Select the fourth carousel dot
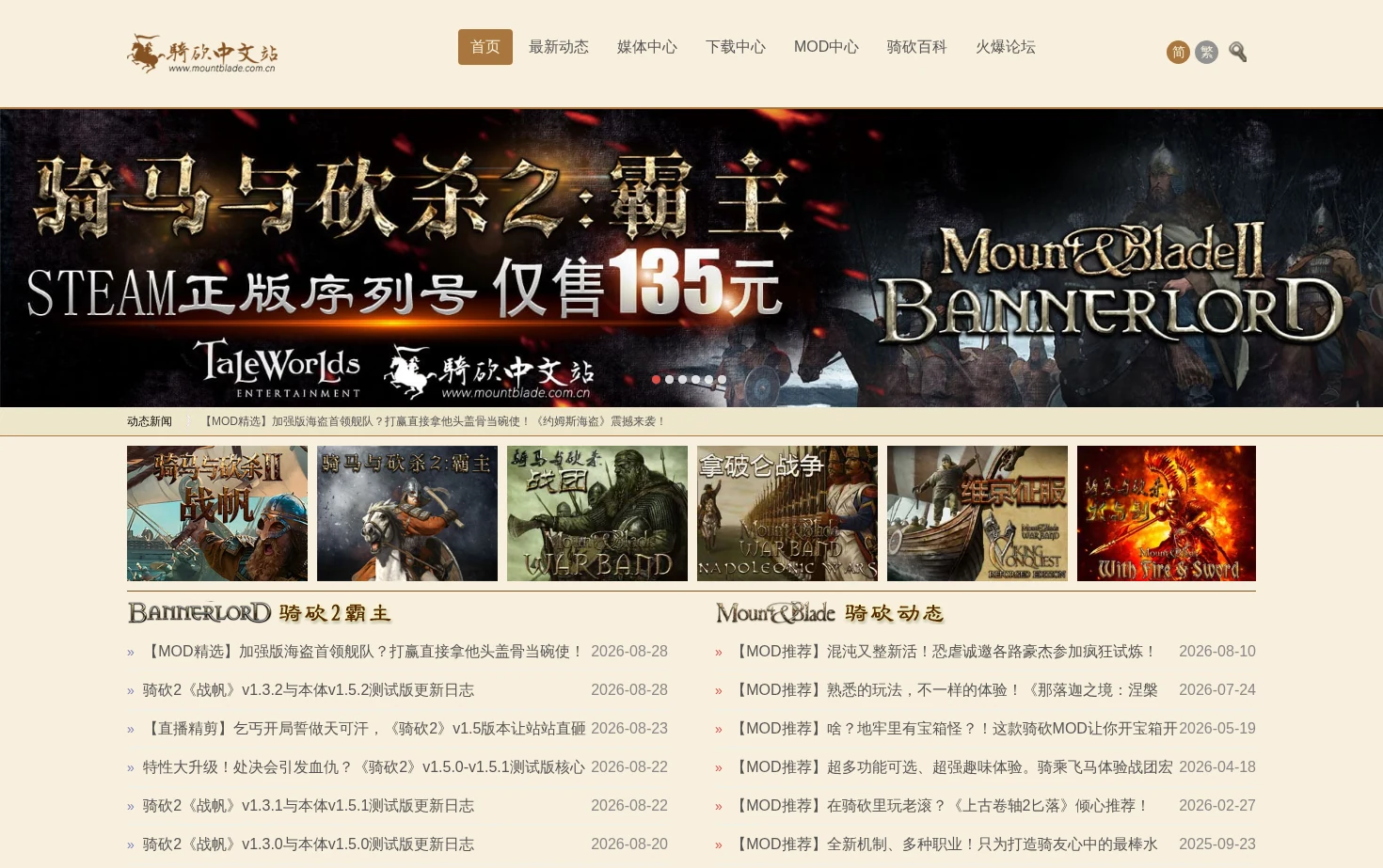This screenshot has width=1383, height=868. pos(695,380)
